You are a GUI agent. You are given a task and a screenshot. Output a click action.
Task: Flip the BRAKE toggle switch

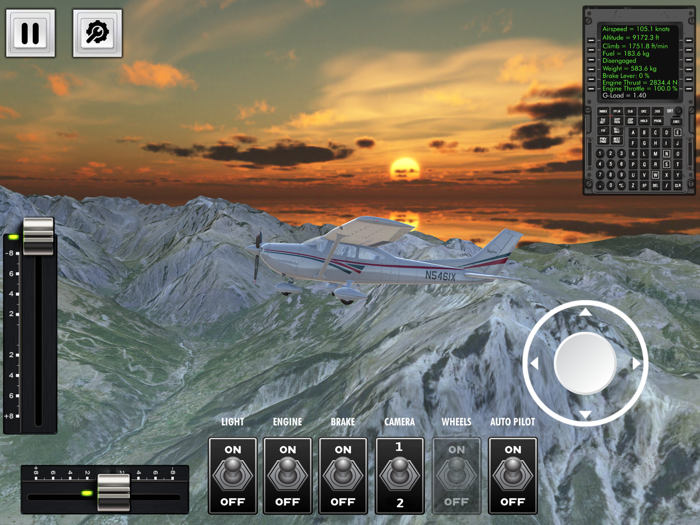[x=343, y=476]
